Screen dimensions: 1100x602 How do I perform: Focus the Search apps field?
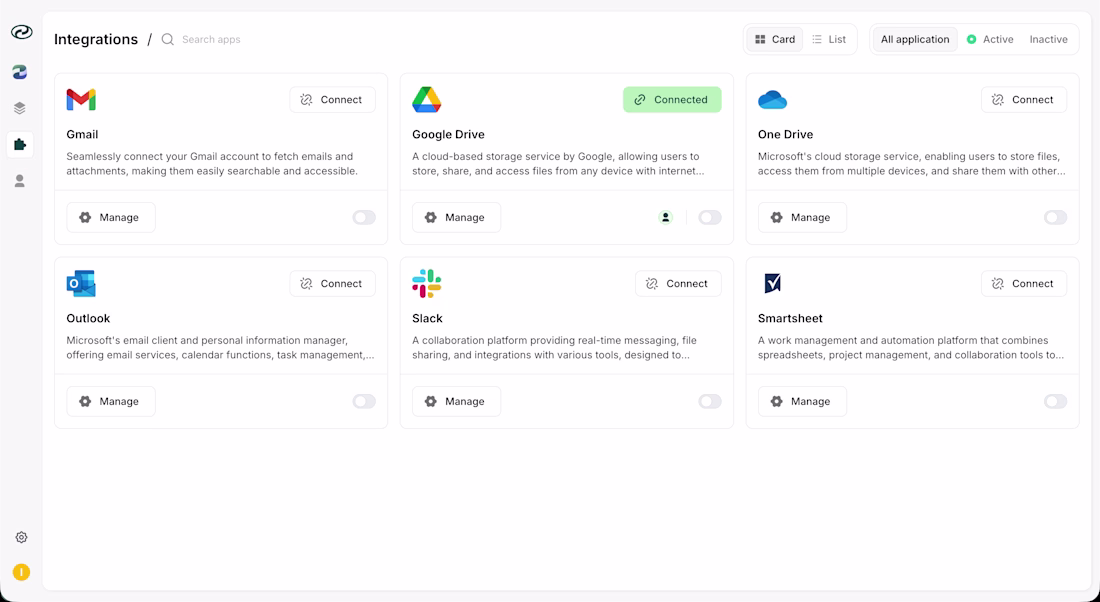click(x=211, y=39)
